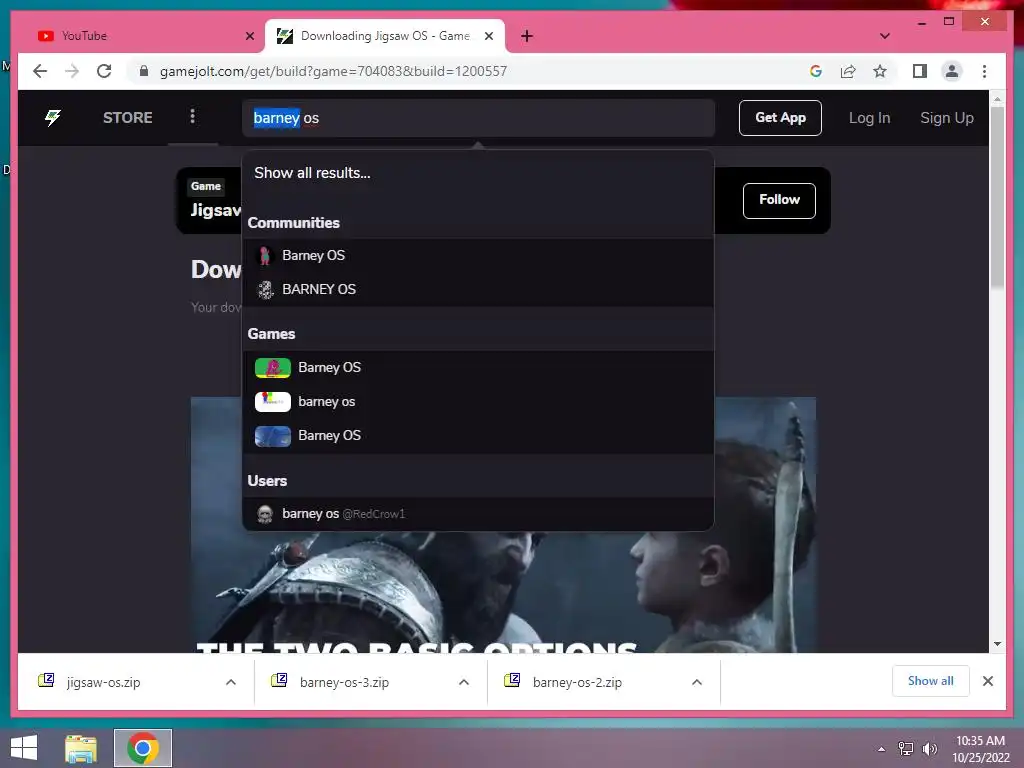Click the RedCrow1 user avatar
Screen dimensions: 1024x768
click(x=264, y=514)
